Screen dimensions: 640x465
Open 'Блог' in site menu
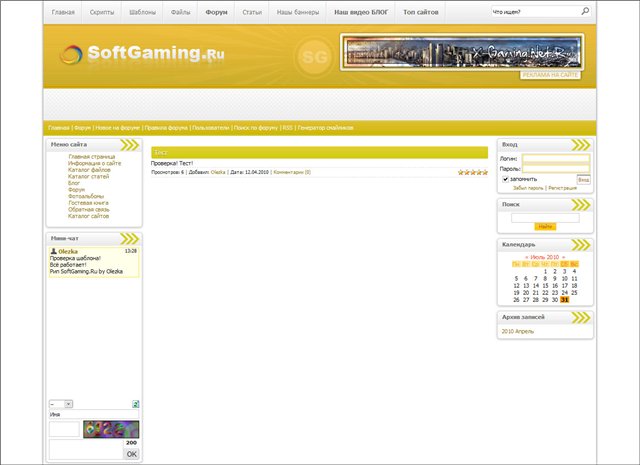tap(74, 183)
